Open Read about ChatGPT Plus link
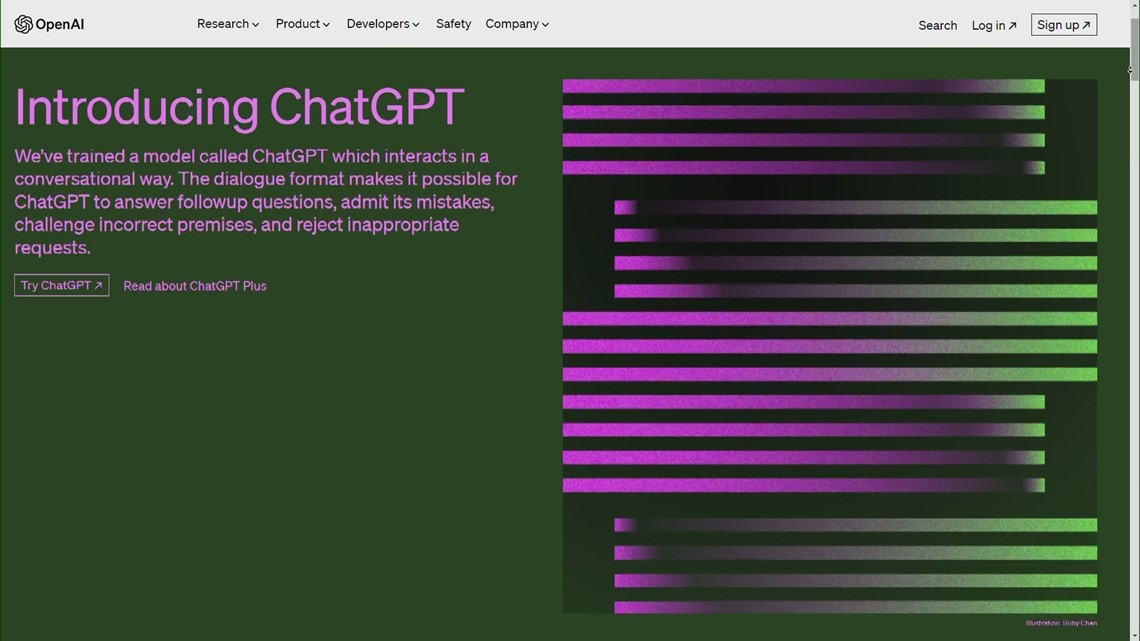Screen dimensions: 1140x641 point(195,286)
